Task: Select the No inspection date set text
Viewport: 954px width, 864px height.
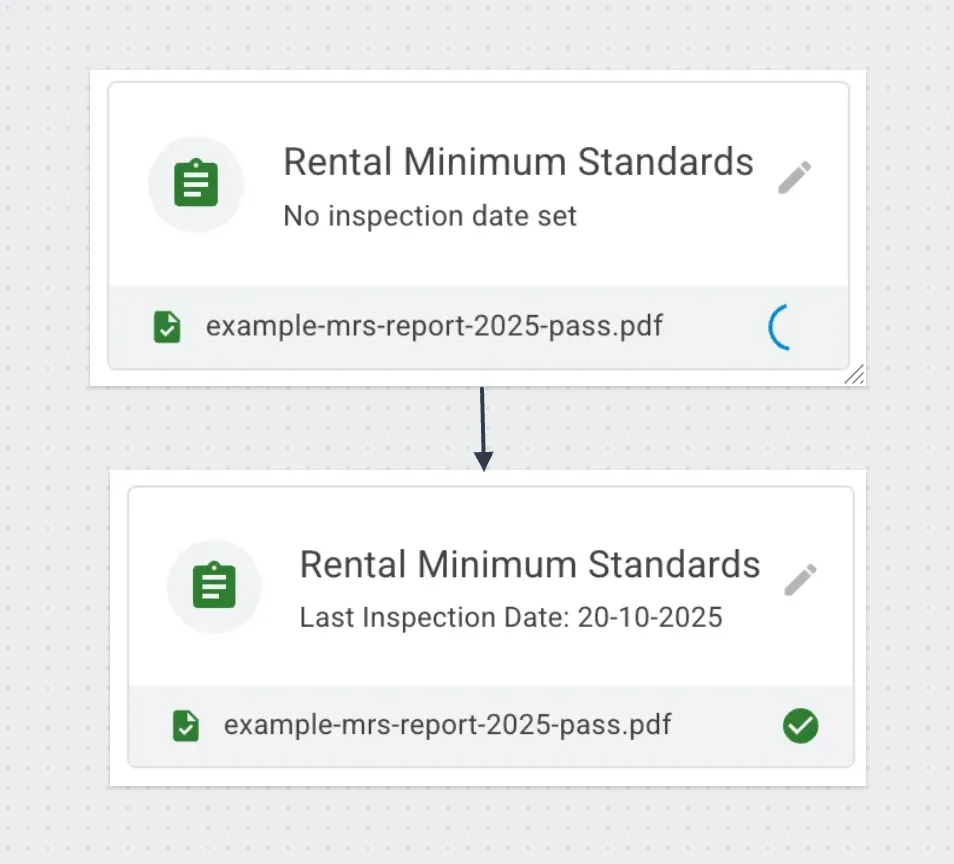Action: pos(430,216)
